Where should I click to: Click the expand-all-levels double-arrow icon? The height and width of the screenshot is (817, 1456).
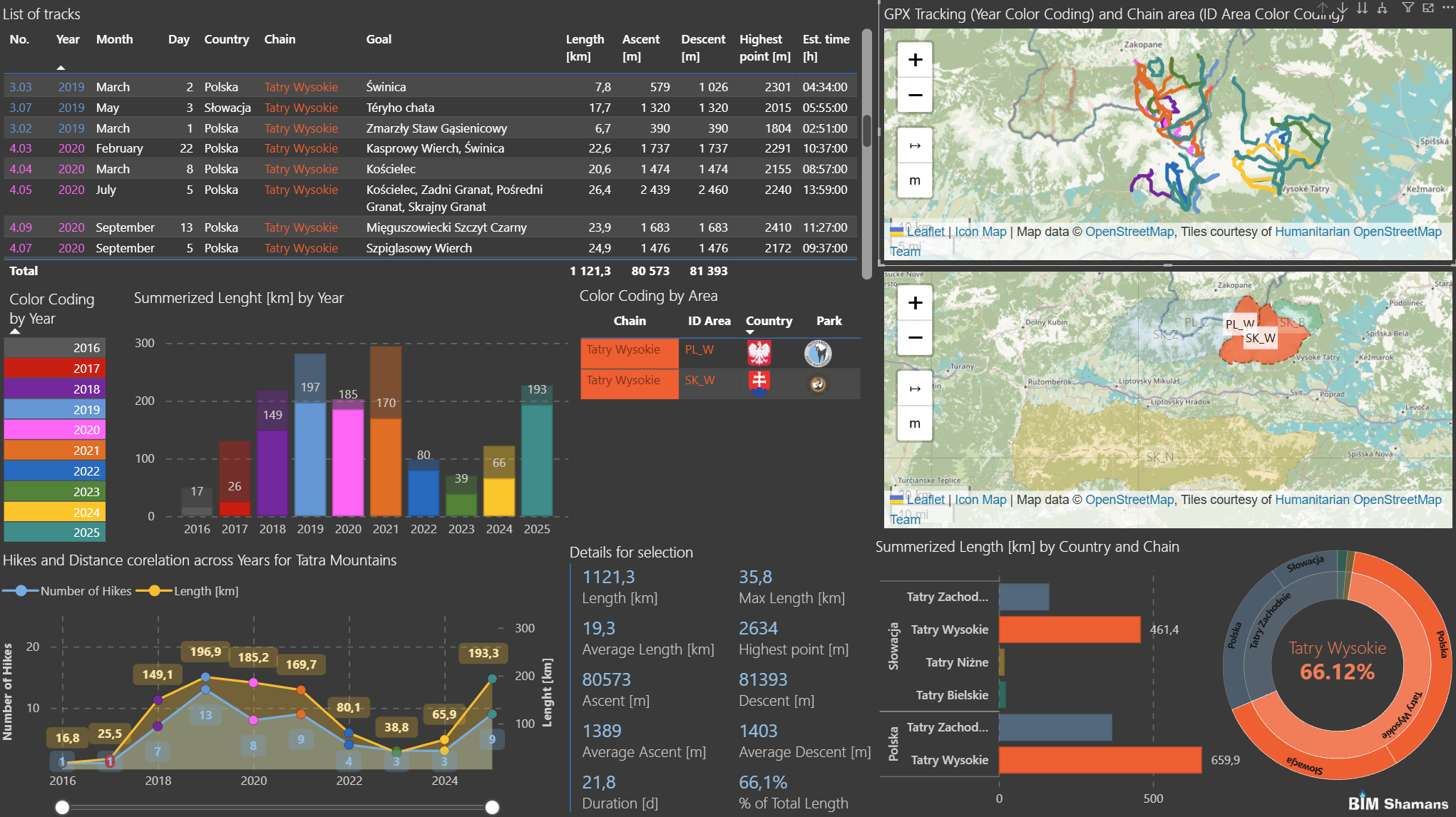pyautogui.click(x=1362, y=8)
